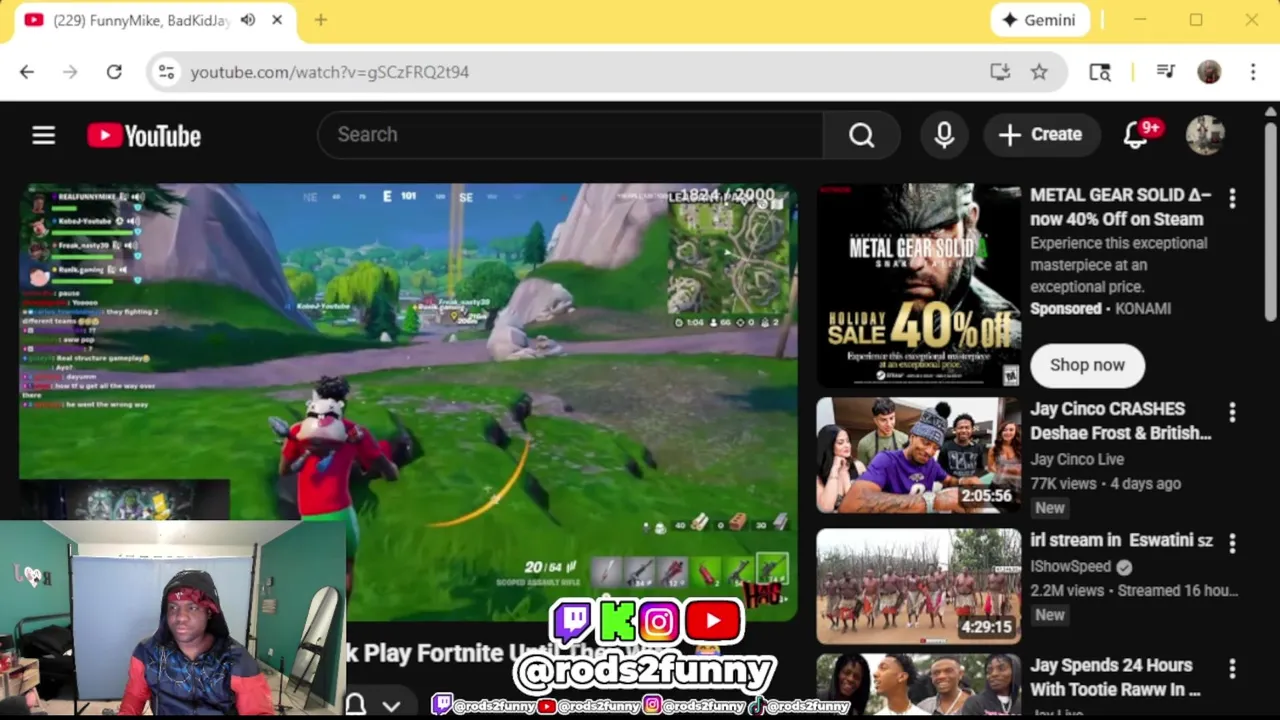The image size is (1280, 720).
Task: Open the YouTube guide hamburger menu
Action: pos(43,135)
